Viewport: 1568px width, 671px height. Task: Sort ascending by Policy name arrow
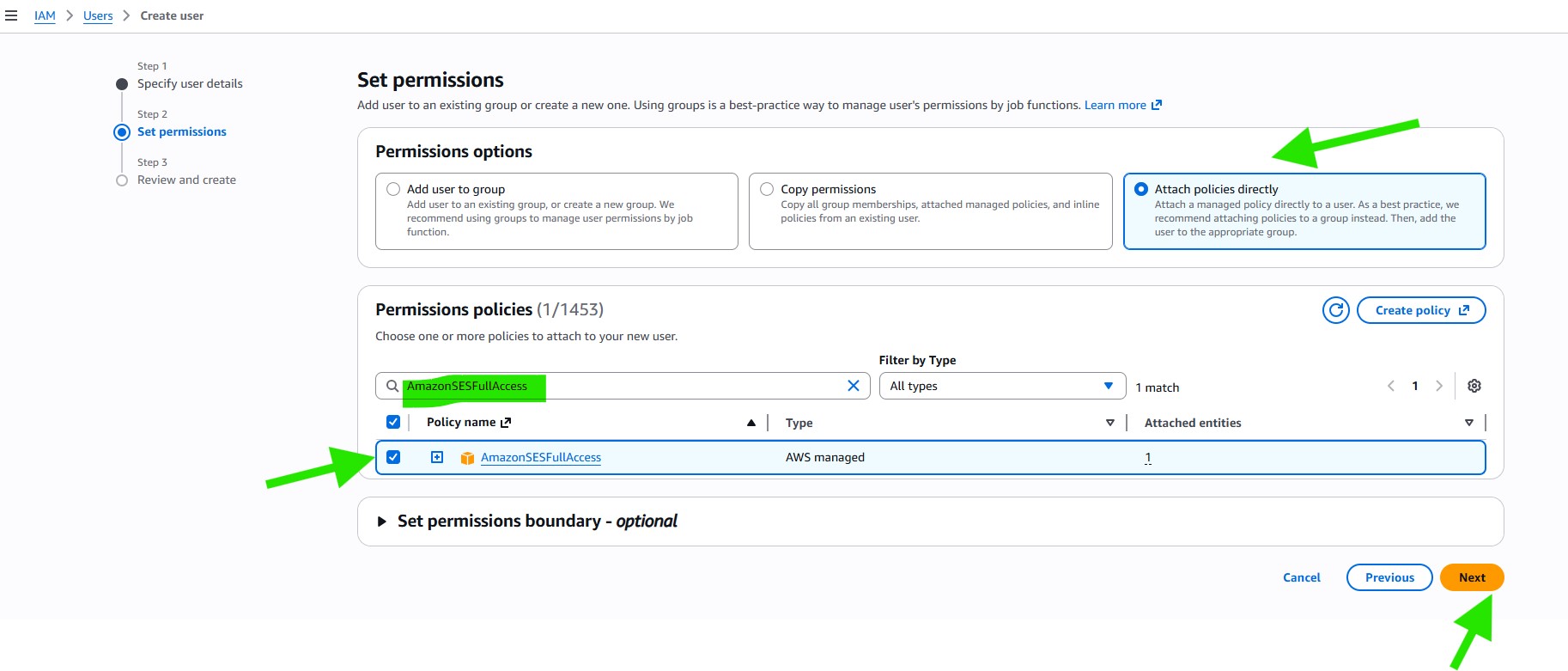tap(751, 423)
